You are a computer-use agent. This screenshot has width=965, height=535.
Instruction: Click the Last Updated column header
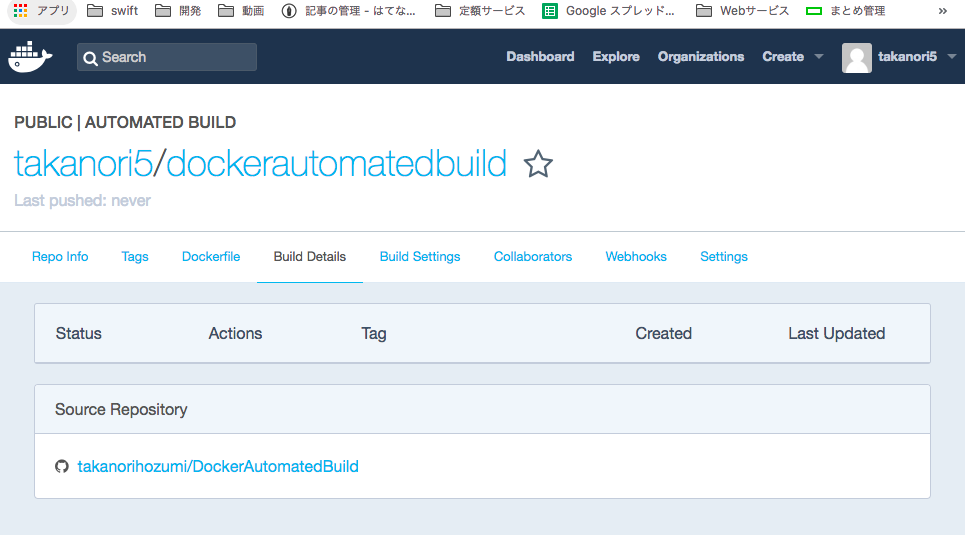click(x=836, y=334)
